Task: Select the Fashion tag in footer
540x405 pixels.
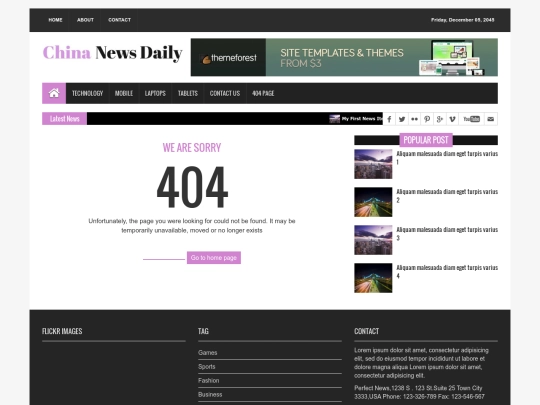Action: tap(208, 381)
